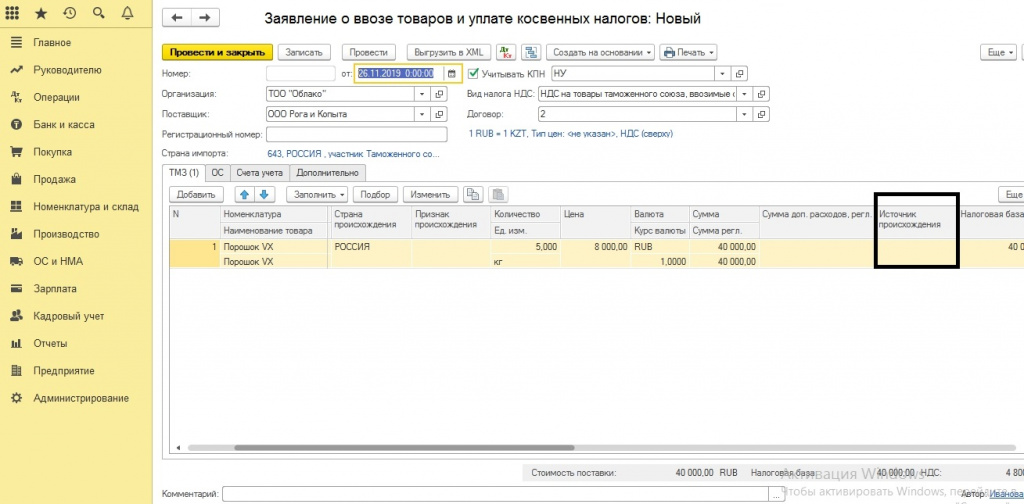The width and height of the screenshot is (1024, 504).
Task: Open top Еще dropdown menu
Action: [x=1000, y=52]
